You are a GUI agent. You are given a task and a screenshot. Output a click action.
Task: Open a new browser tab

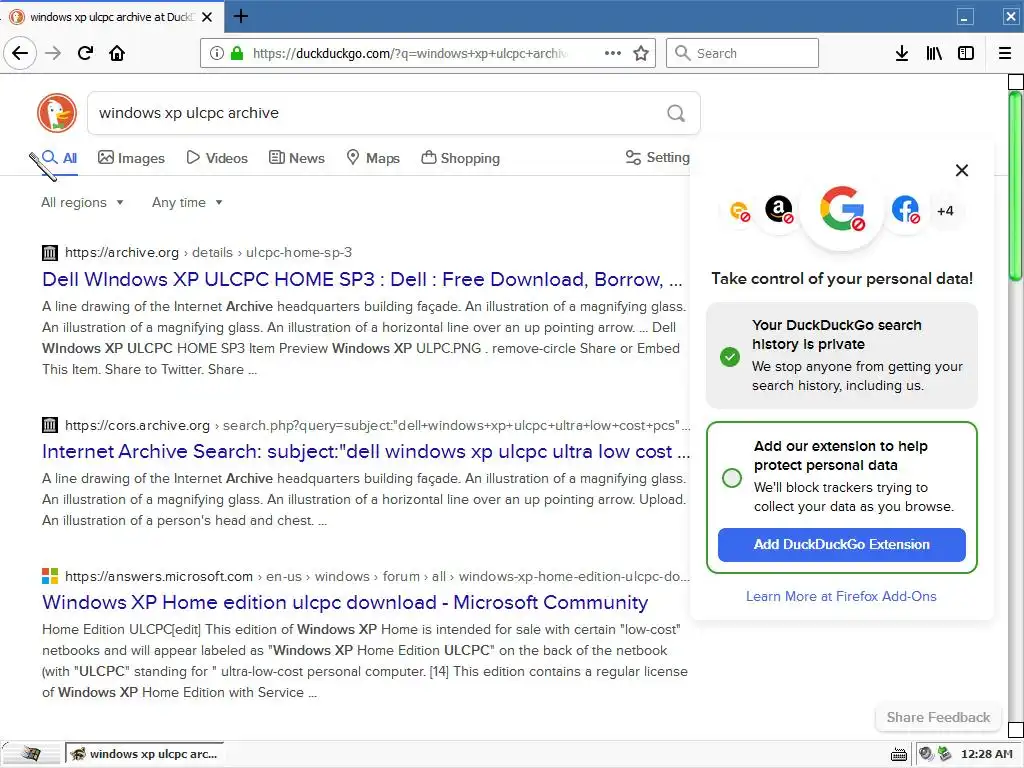tap(240, 16)
